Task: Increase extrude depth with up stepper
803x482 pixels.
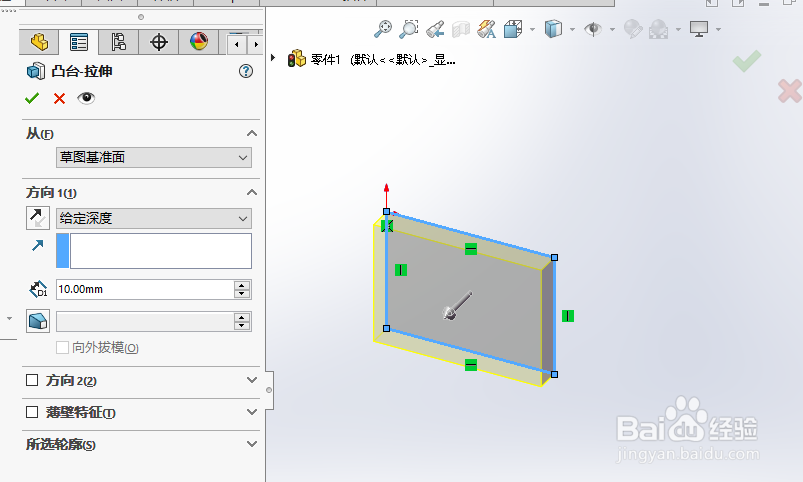Action: (242, 285)
